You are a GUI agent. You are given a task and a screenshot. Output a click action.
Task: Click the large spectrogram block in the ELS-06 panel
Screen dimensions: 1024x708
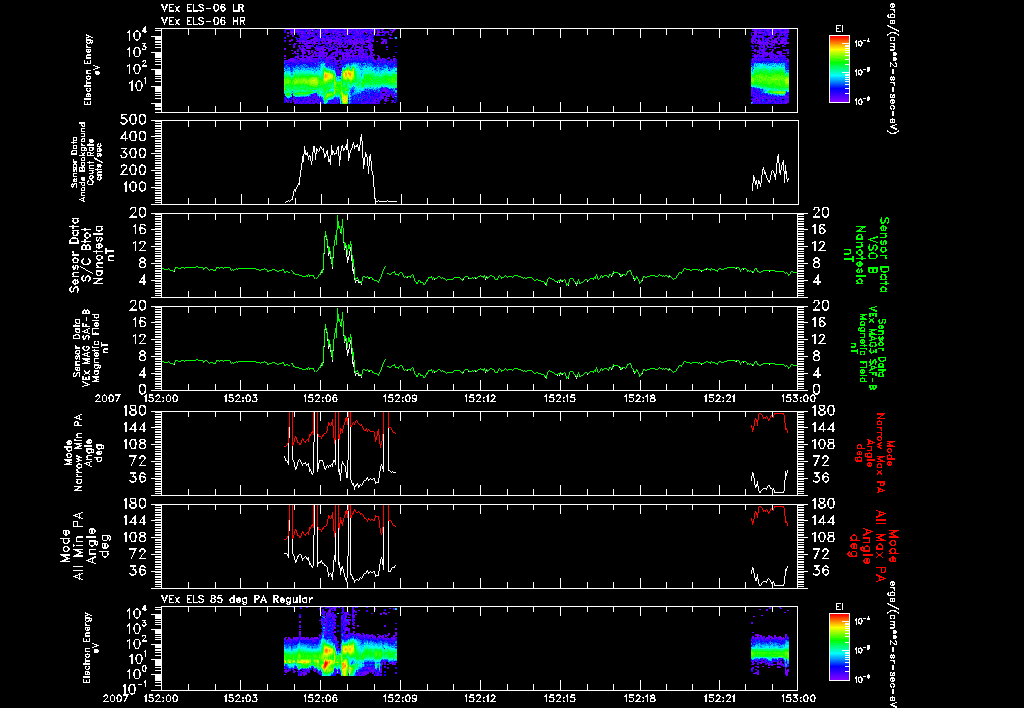pos(340,66)
